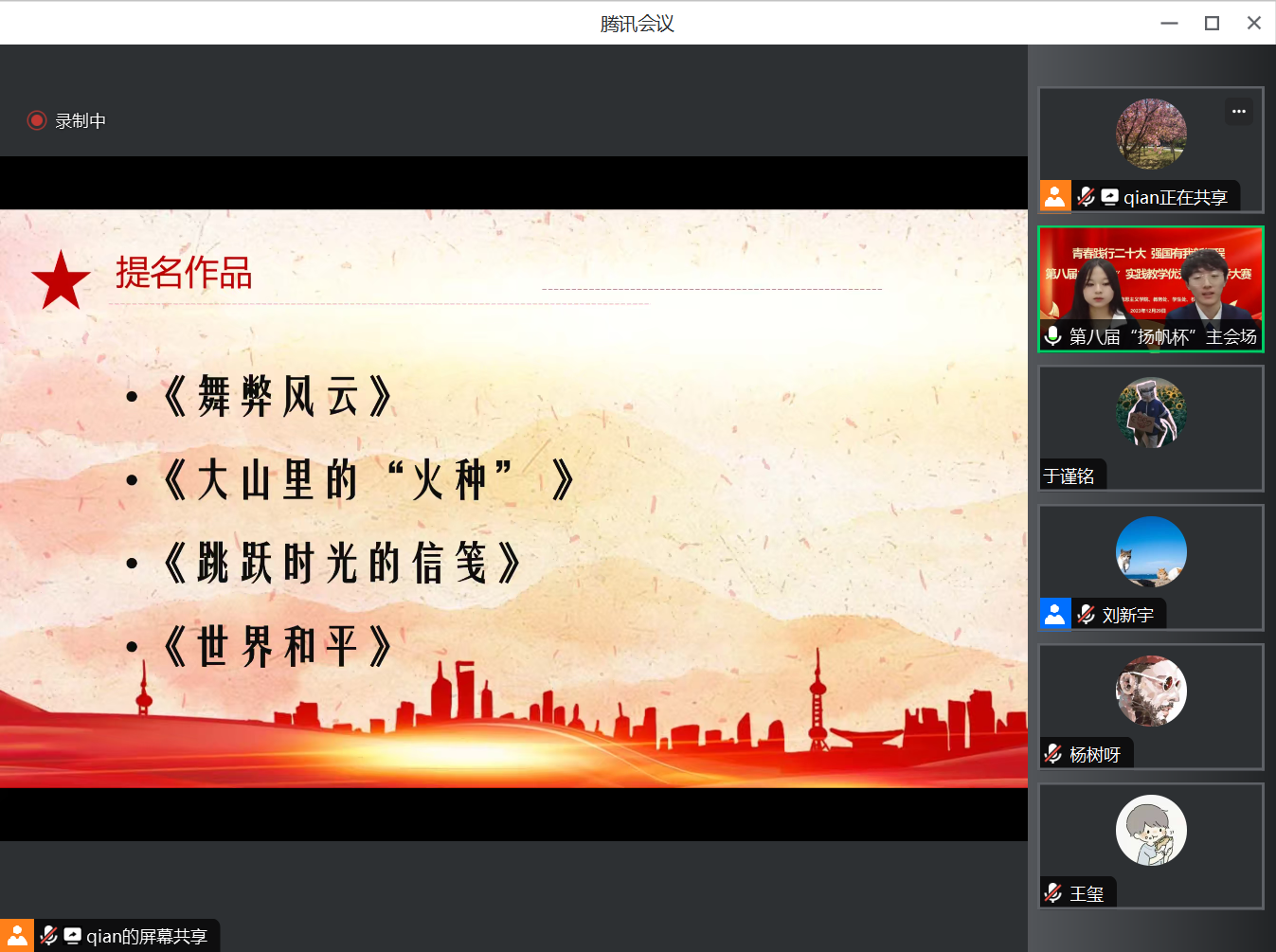Click the orange host icon on qian's video tile
The width and height of the screenshot is (1276, 952).
coord(1054,196)
